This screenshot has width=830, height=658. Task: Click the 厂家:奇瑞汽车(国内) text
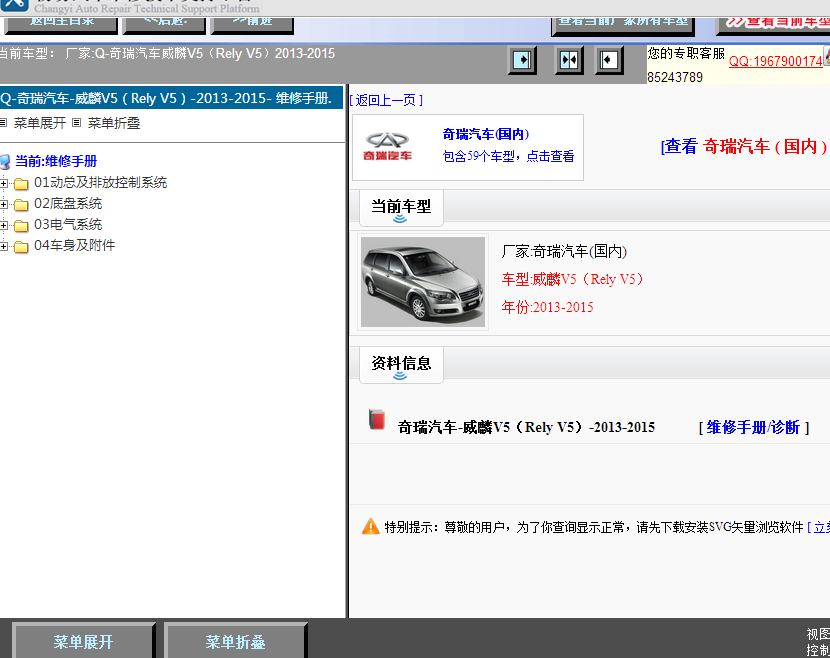click(564, 251)
